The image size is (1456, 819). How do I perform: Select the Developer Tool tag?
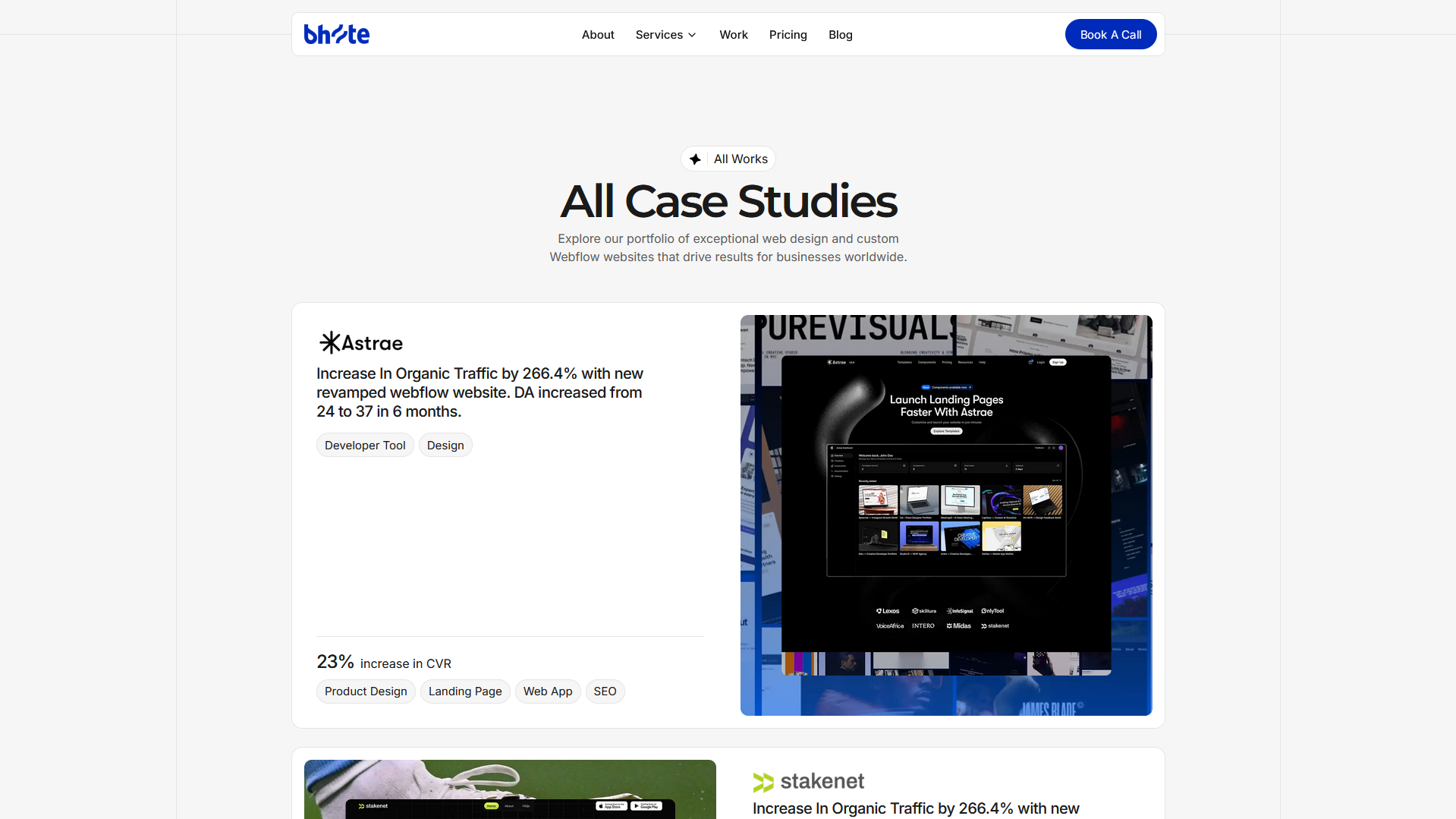365,445
